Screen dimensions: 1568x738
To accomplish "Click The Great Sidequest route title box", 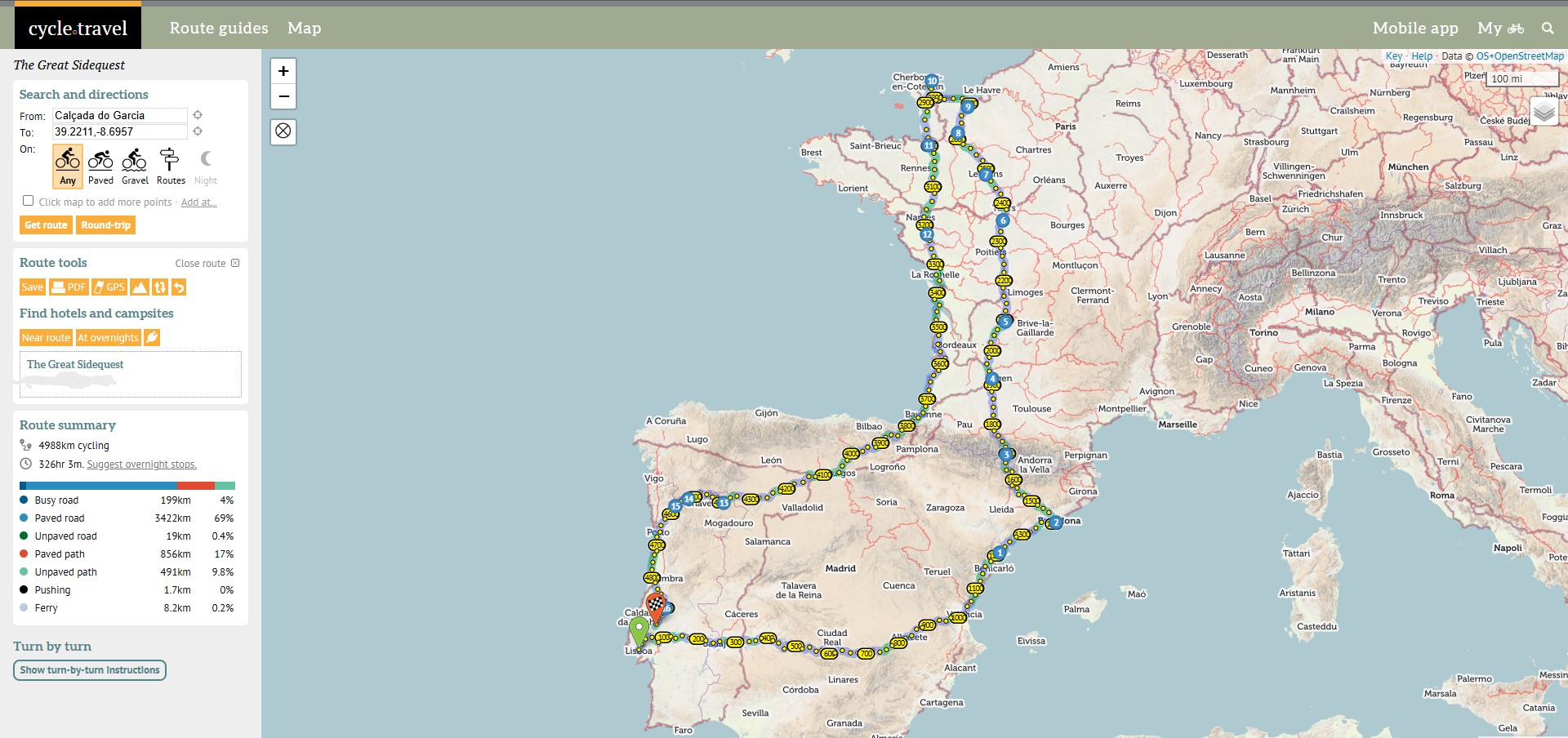I will click(x=131, y=374).
